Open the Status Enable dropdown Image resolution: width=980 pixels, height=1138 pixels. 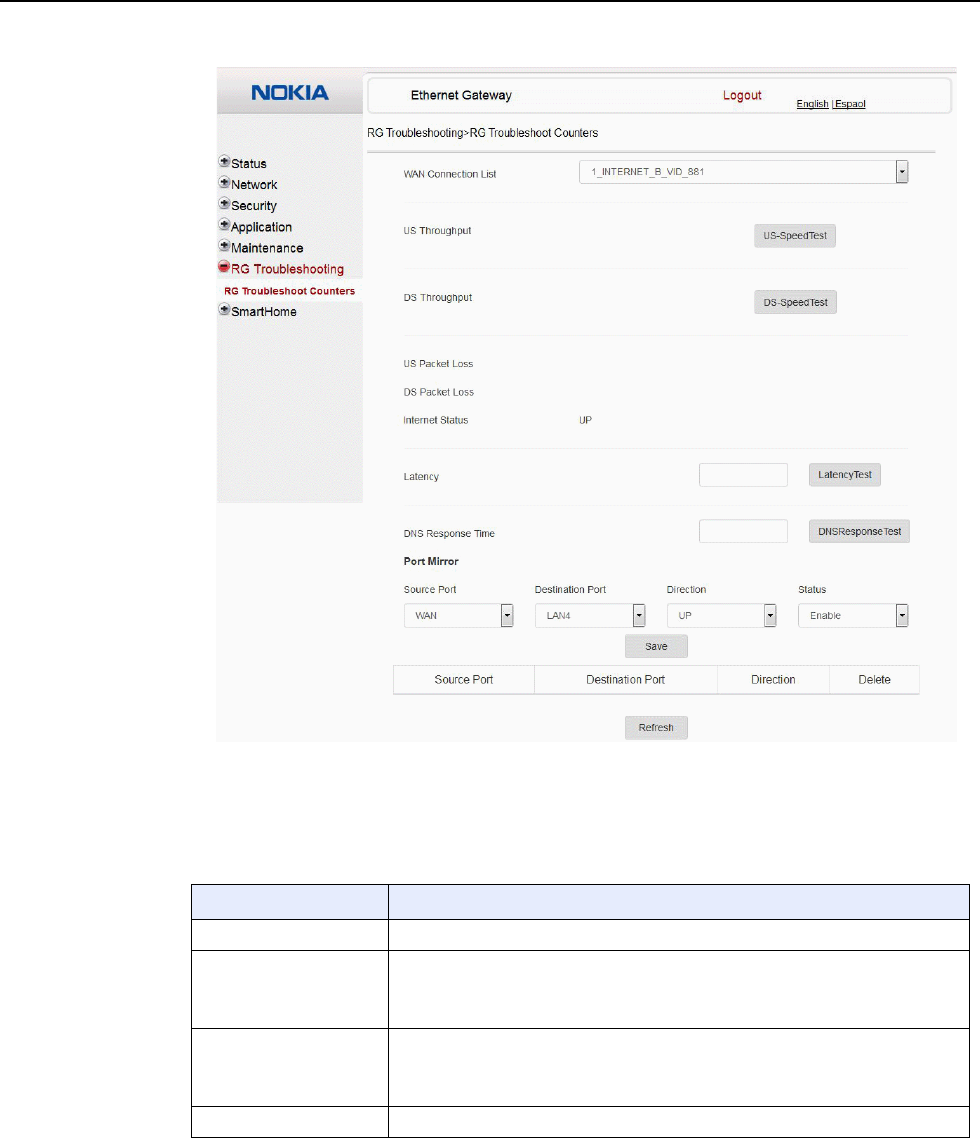pyautogui.click(x=854, y=615)
